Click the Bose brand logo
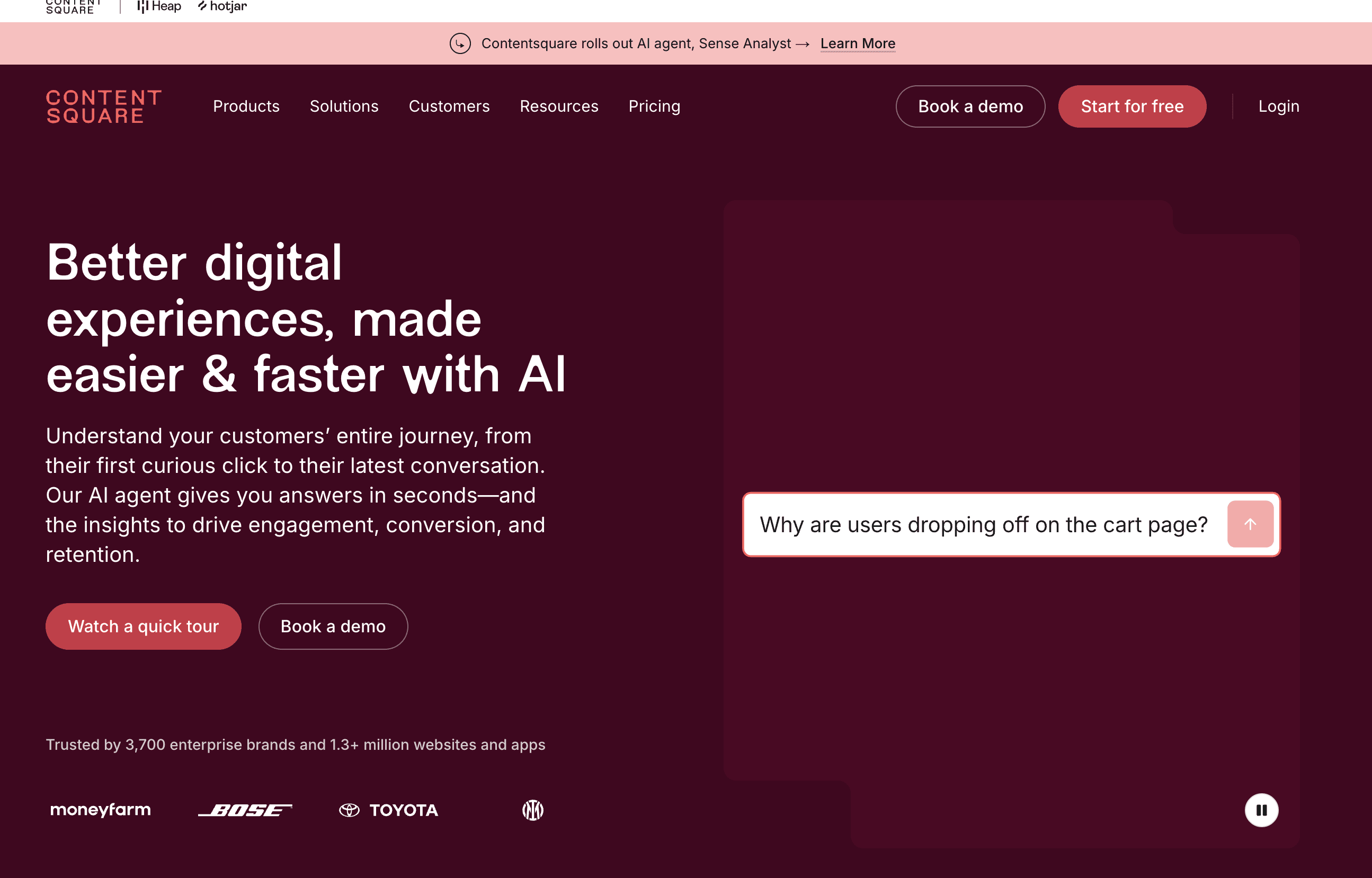This screenshot has width=1372, height=878. click(245, 810)
